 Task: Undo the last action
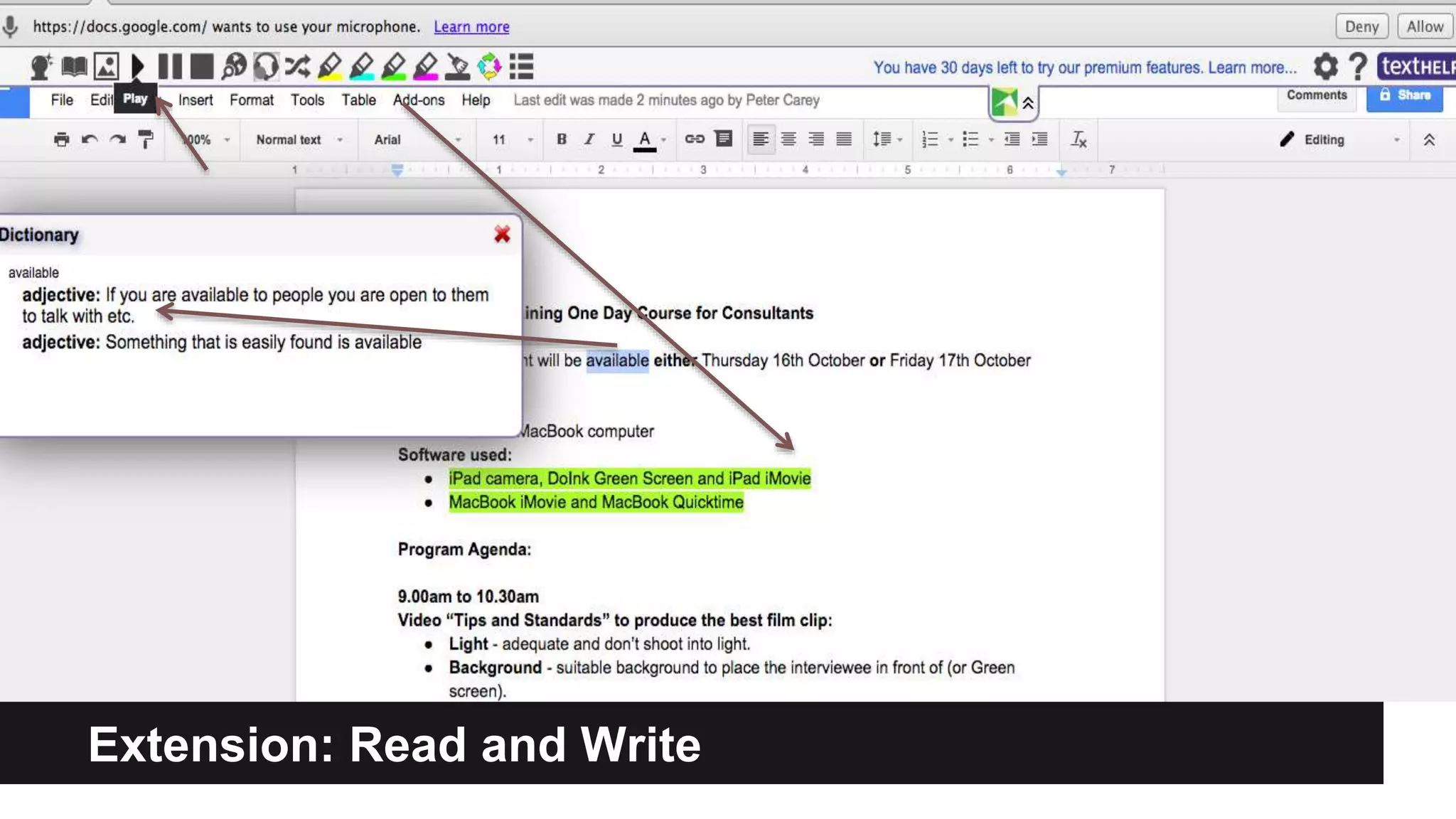coord(90,139)
